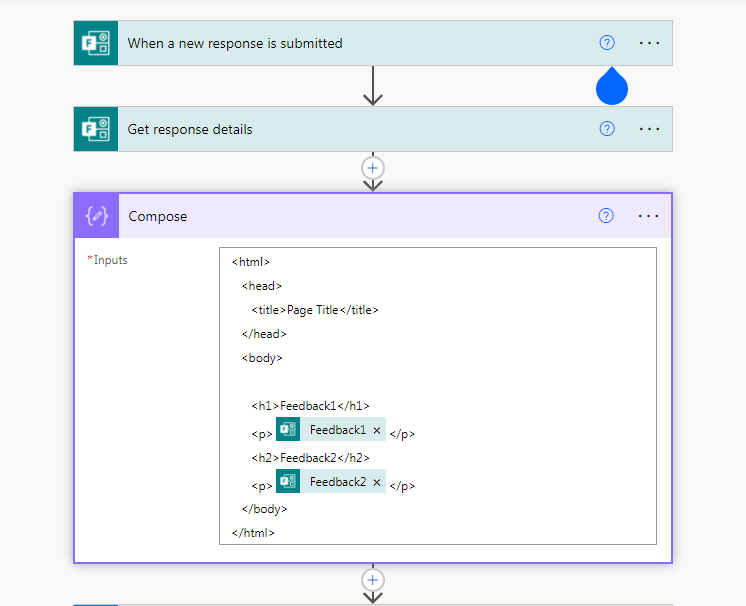746x606 pixels.
Task: Open help for the Compose action
Action: (606, 216)
